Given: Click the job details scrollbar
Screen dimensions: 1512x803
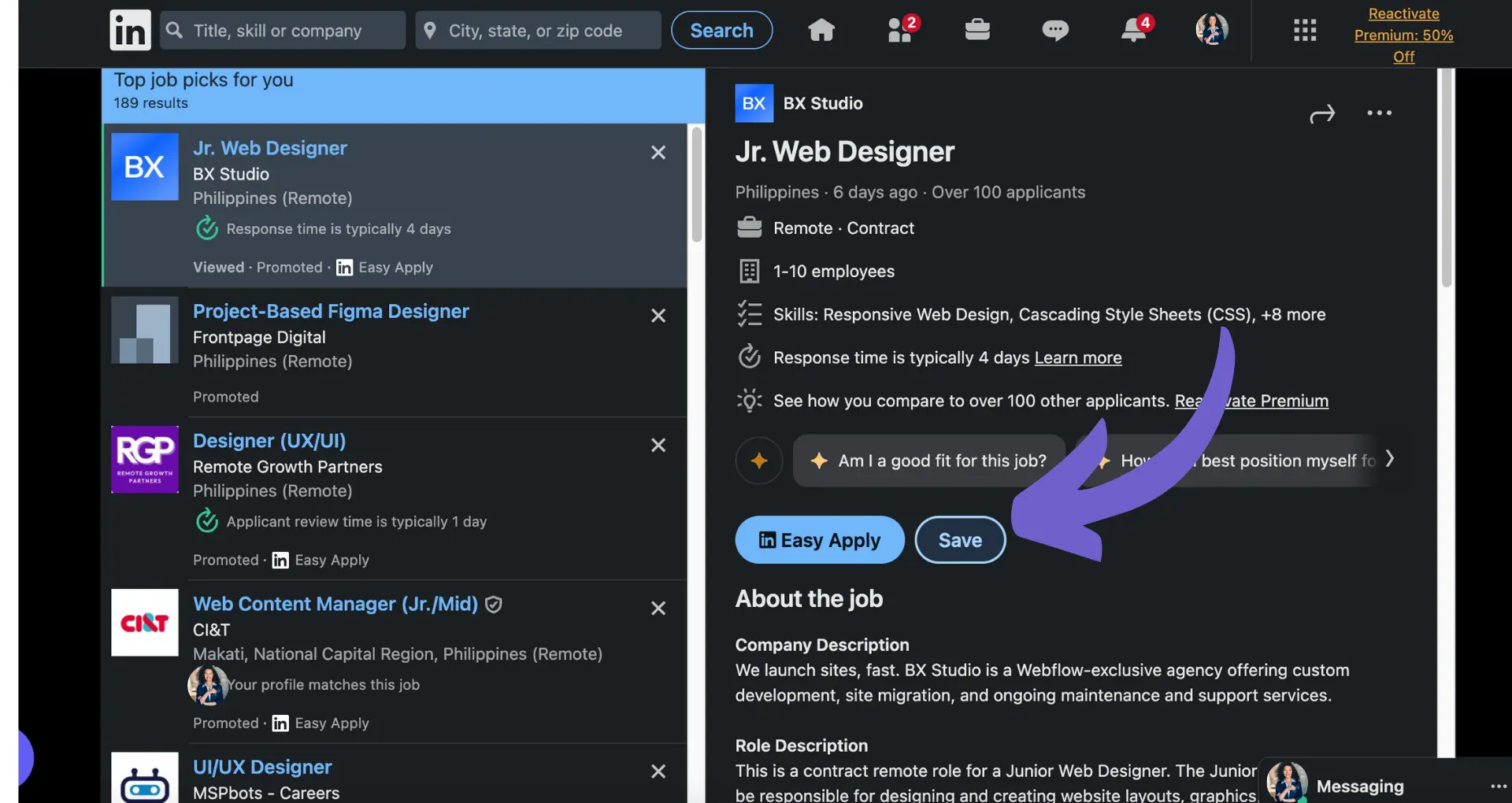Looking at the screenshot, I should (1446, 178).
